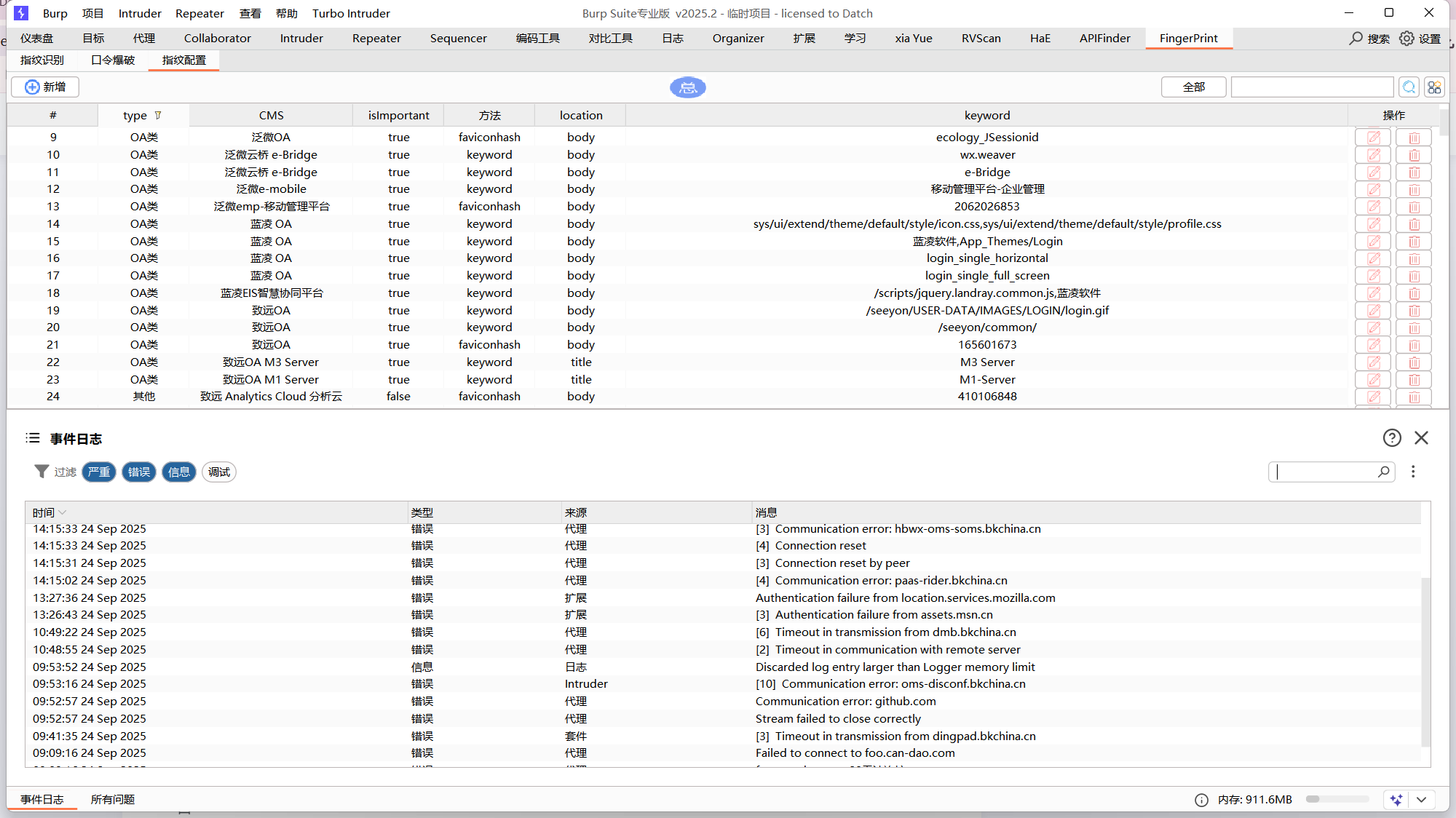Expand the chevron next to AI sparkle button

pos(1421,799)
